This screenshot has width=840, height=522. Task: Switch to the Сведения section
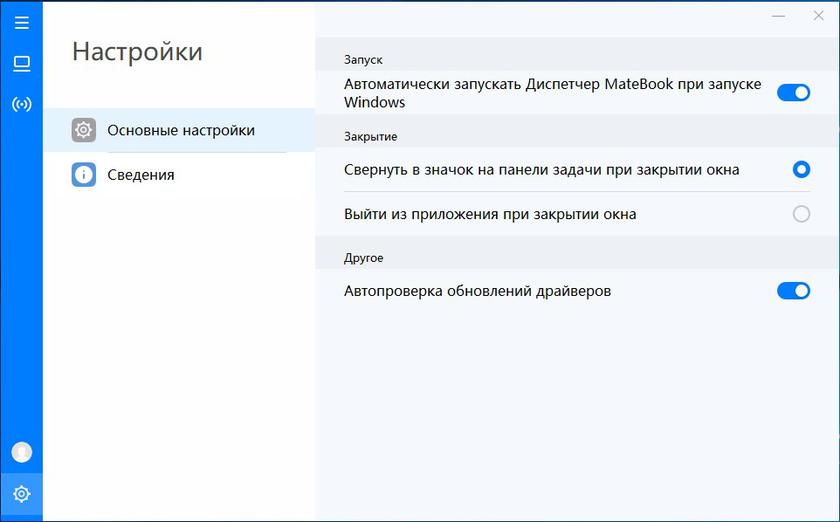tap(141, 175)
